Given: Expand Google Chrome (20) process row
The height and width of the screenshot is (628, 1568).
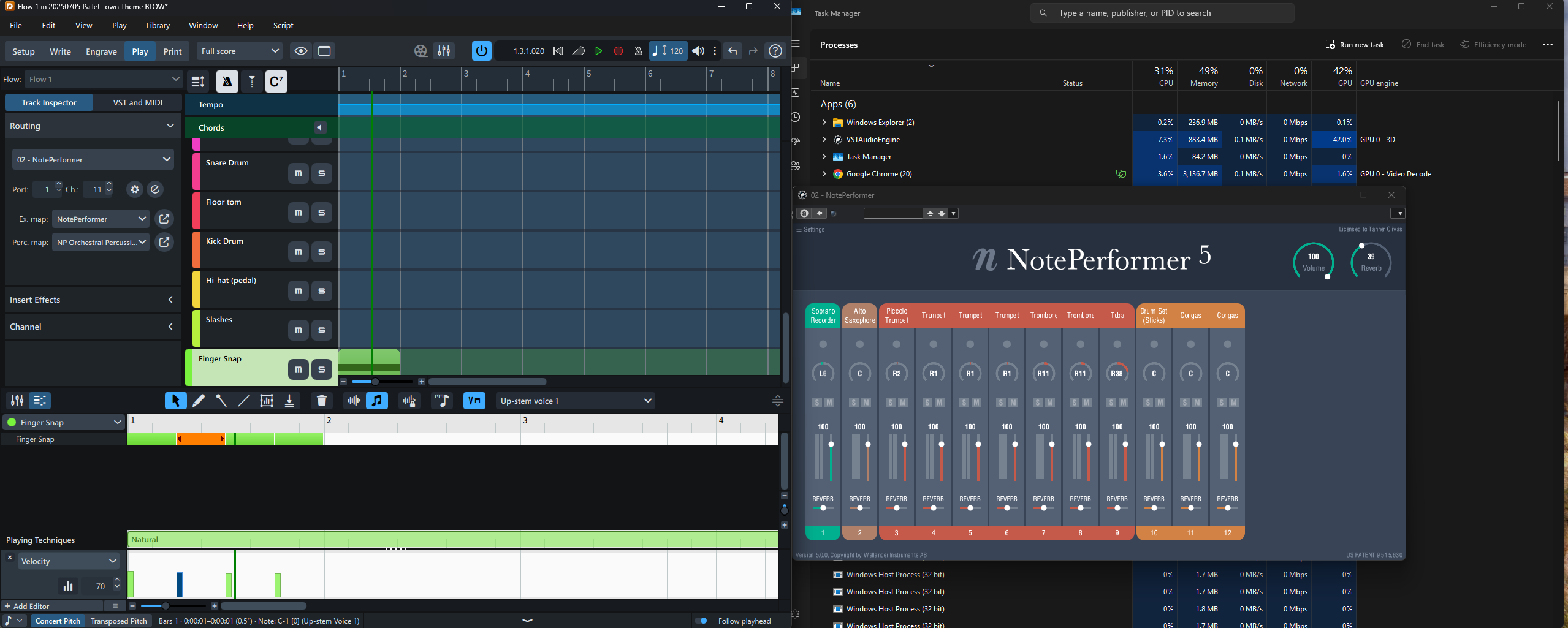Looking at the screenshot, I should [x=824, y=174].
